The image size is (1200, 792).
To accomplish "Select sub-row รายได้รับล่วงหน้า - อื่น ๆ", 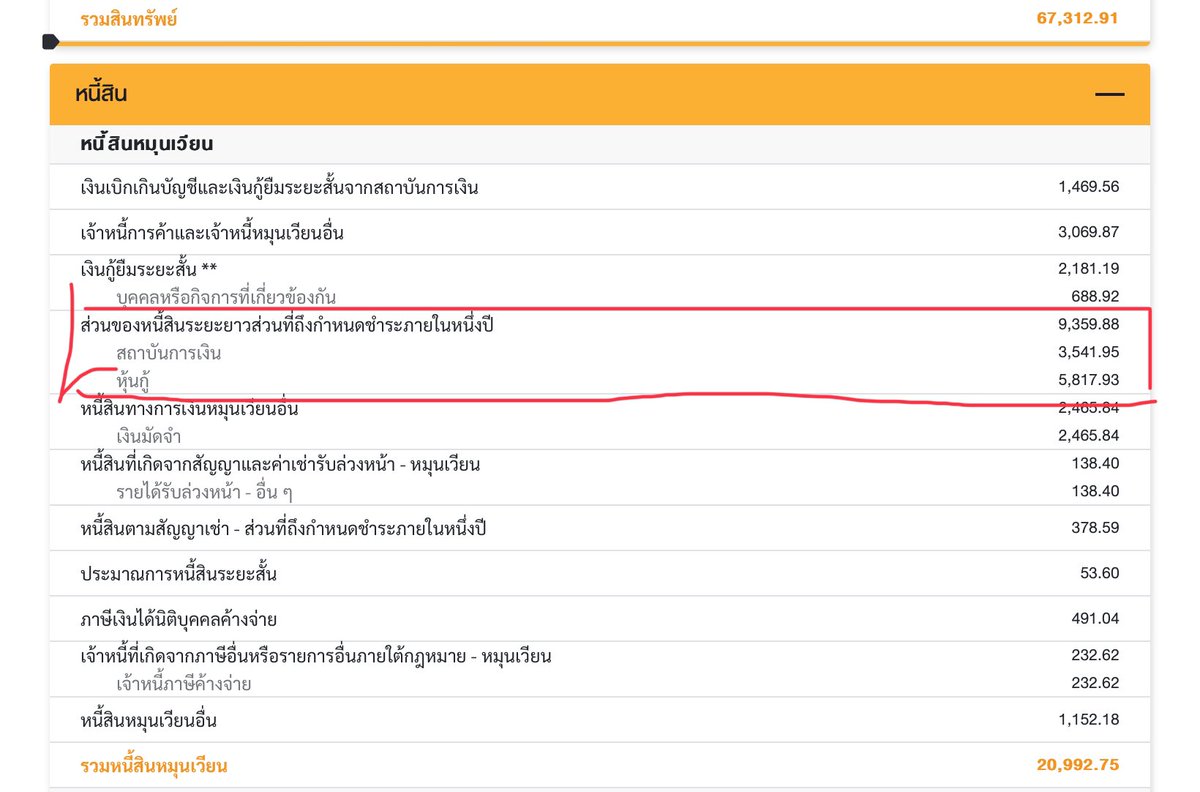I will tap(600, 492).
